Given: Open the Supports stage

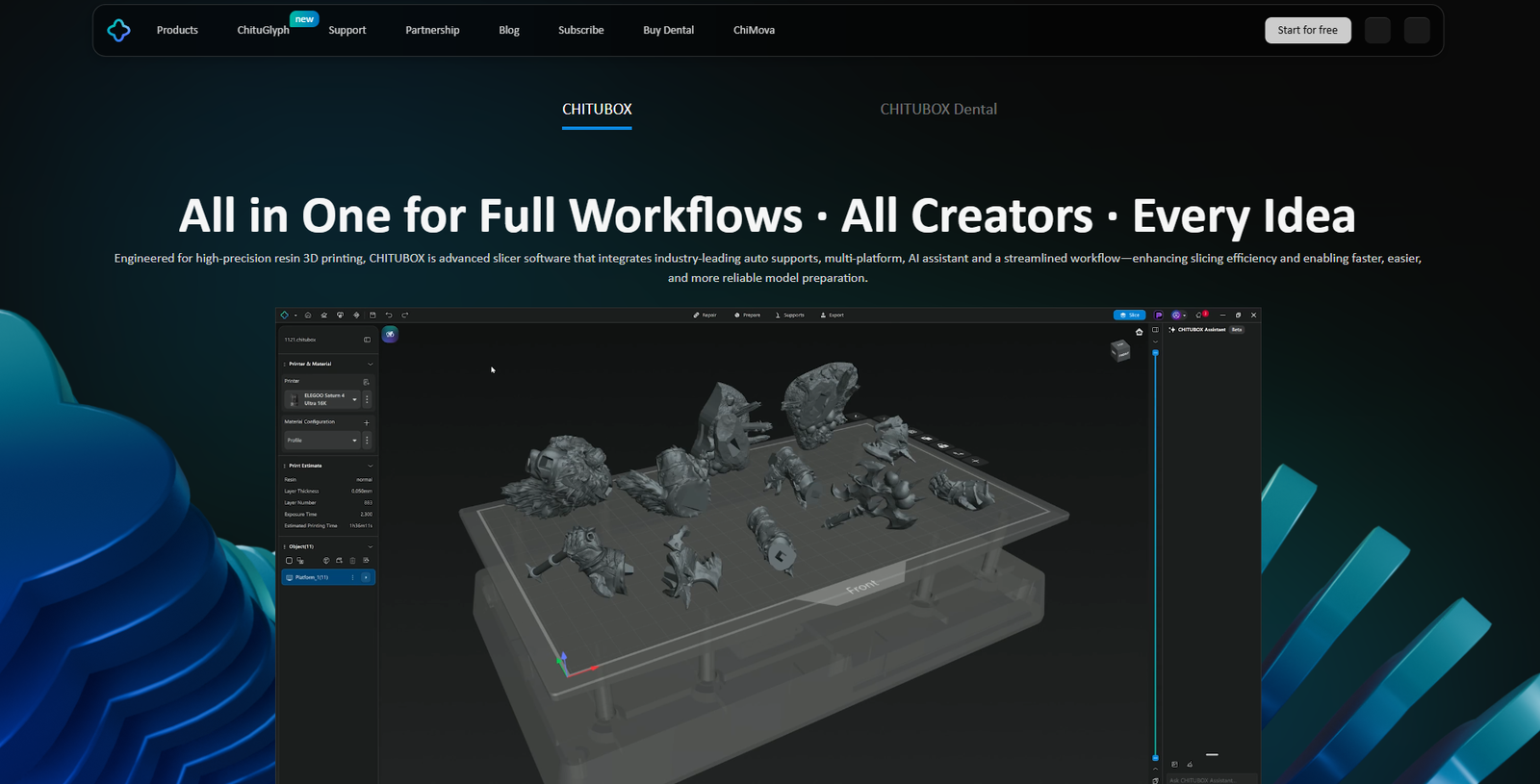Looking at the screenshot, I should point(789,315).
